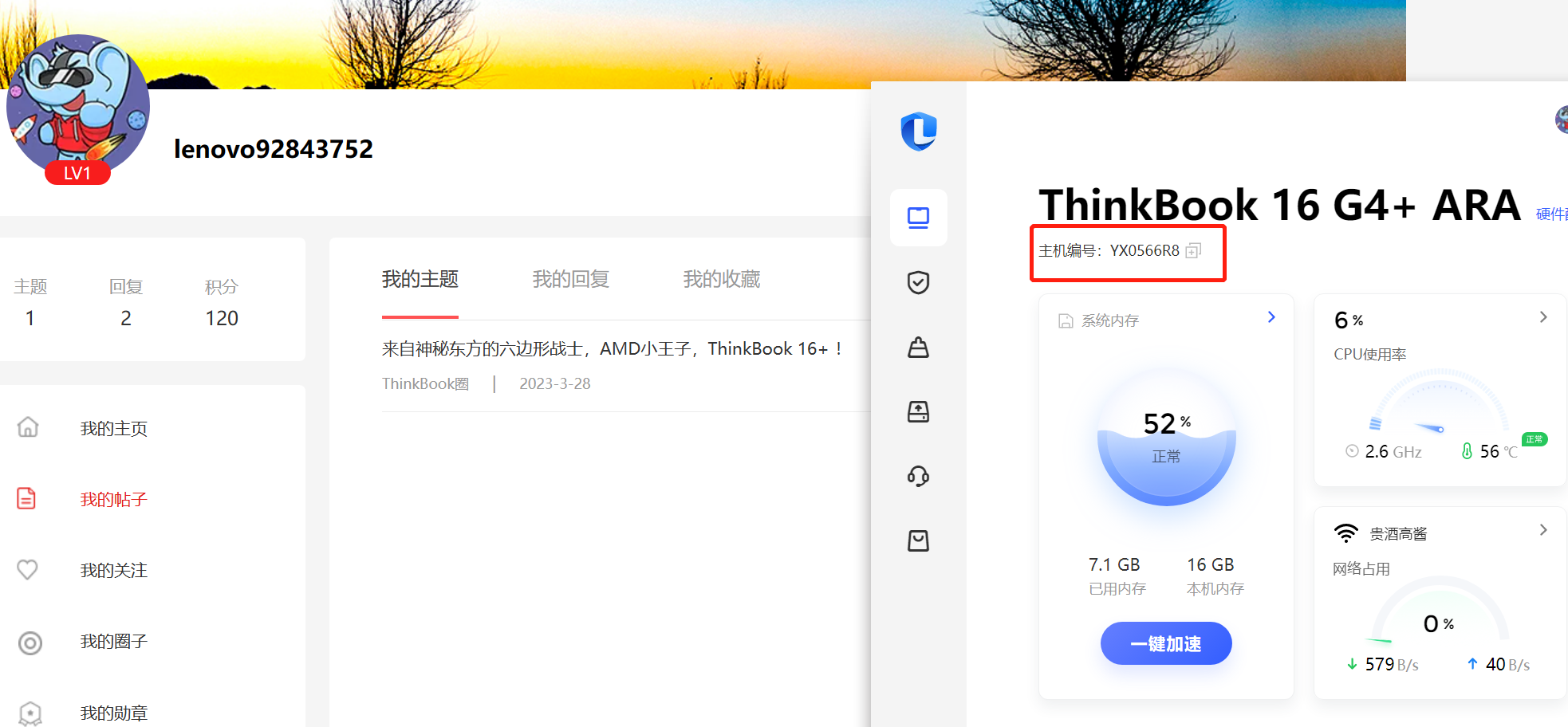The height and width of the screenshot is (727, 1568).
Task: Click the CPU thermometer temperature icon
Action: tap(1467, 451)
